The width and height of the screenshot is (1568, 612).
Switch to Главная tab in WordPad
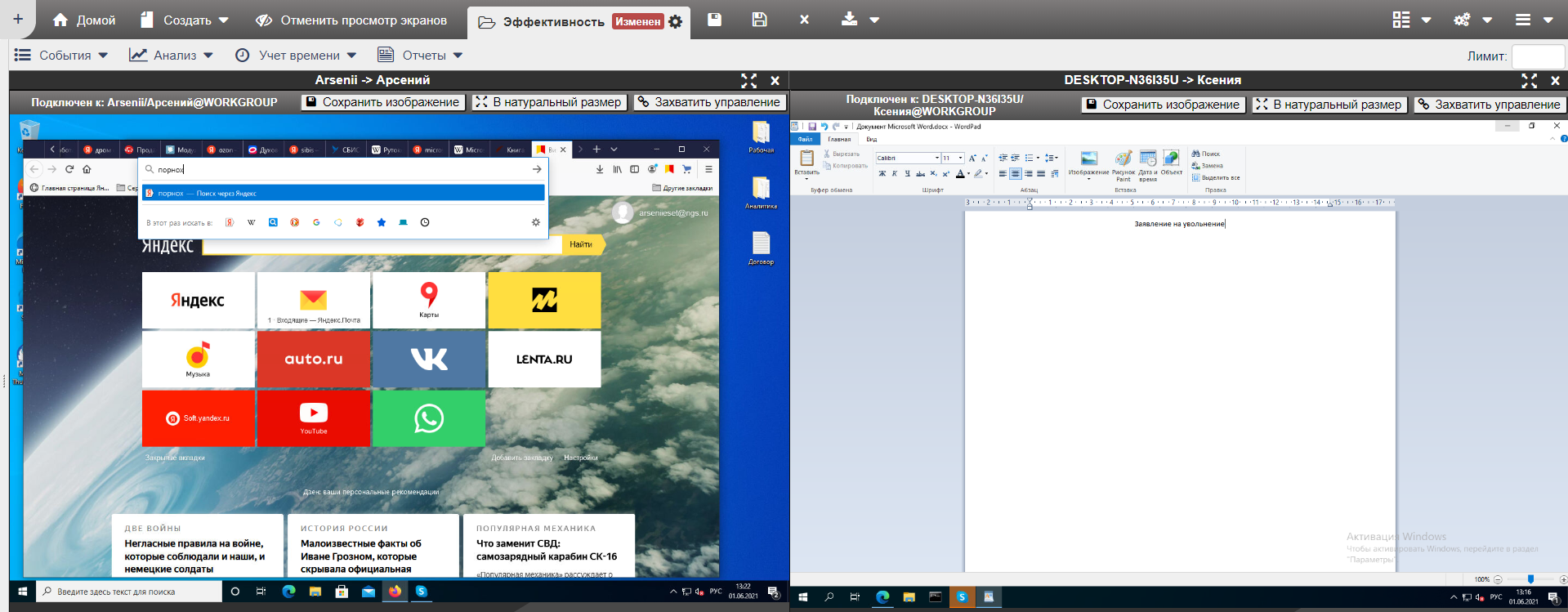pyautogui.click(x=839, y=139)
